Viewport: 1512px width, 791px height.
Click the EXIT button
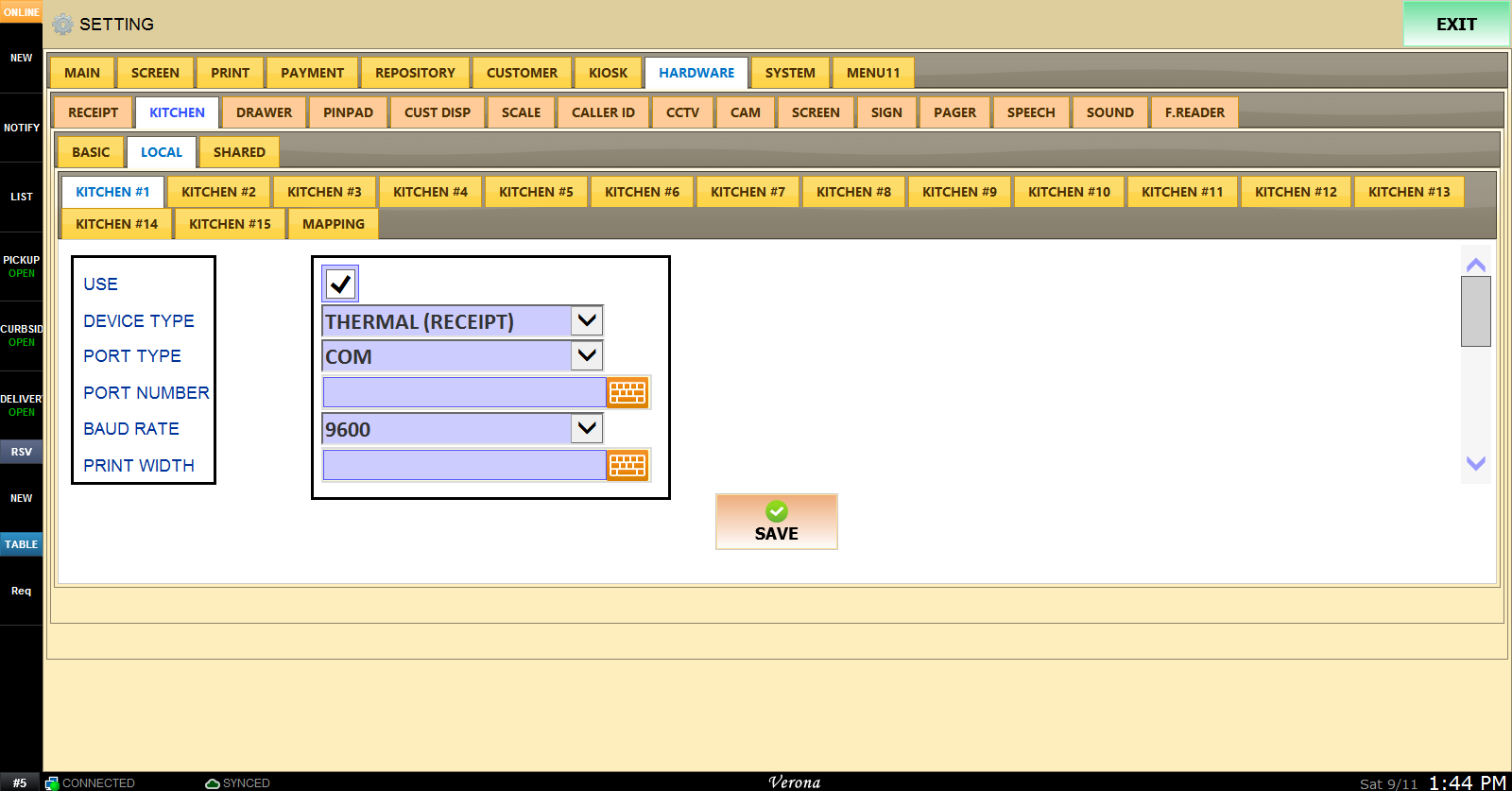1456,25
